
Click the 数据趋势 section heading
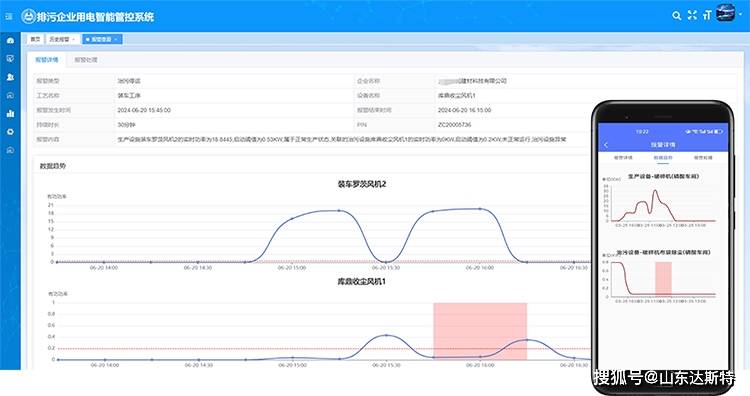pos(53,166)
